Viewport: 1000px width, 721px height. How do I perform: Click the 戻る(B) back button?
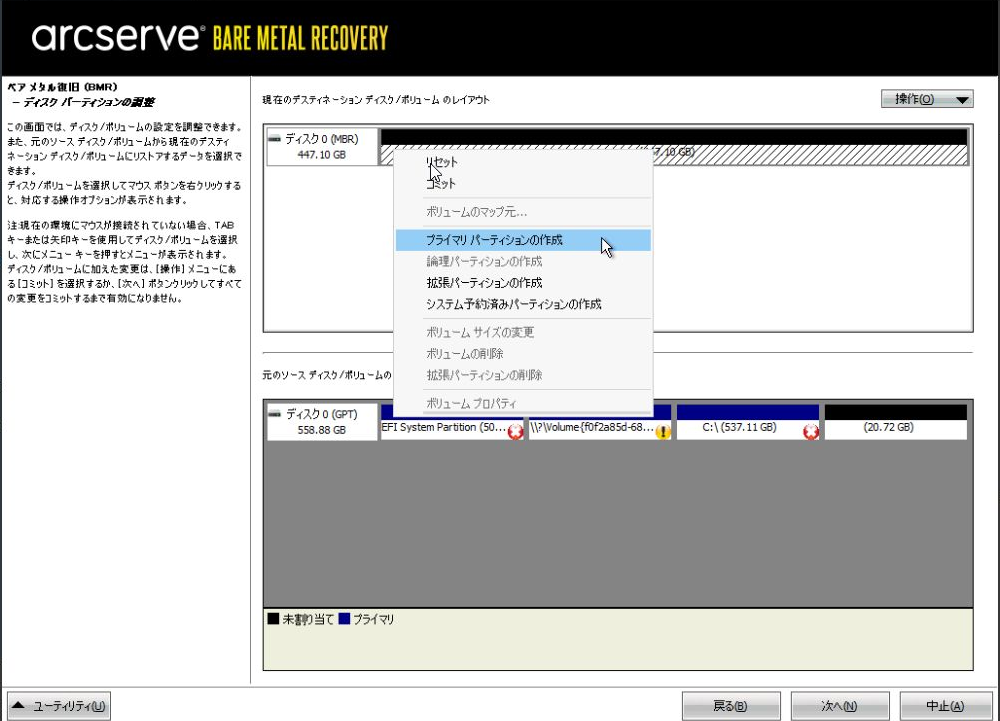pos(731,706)
